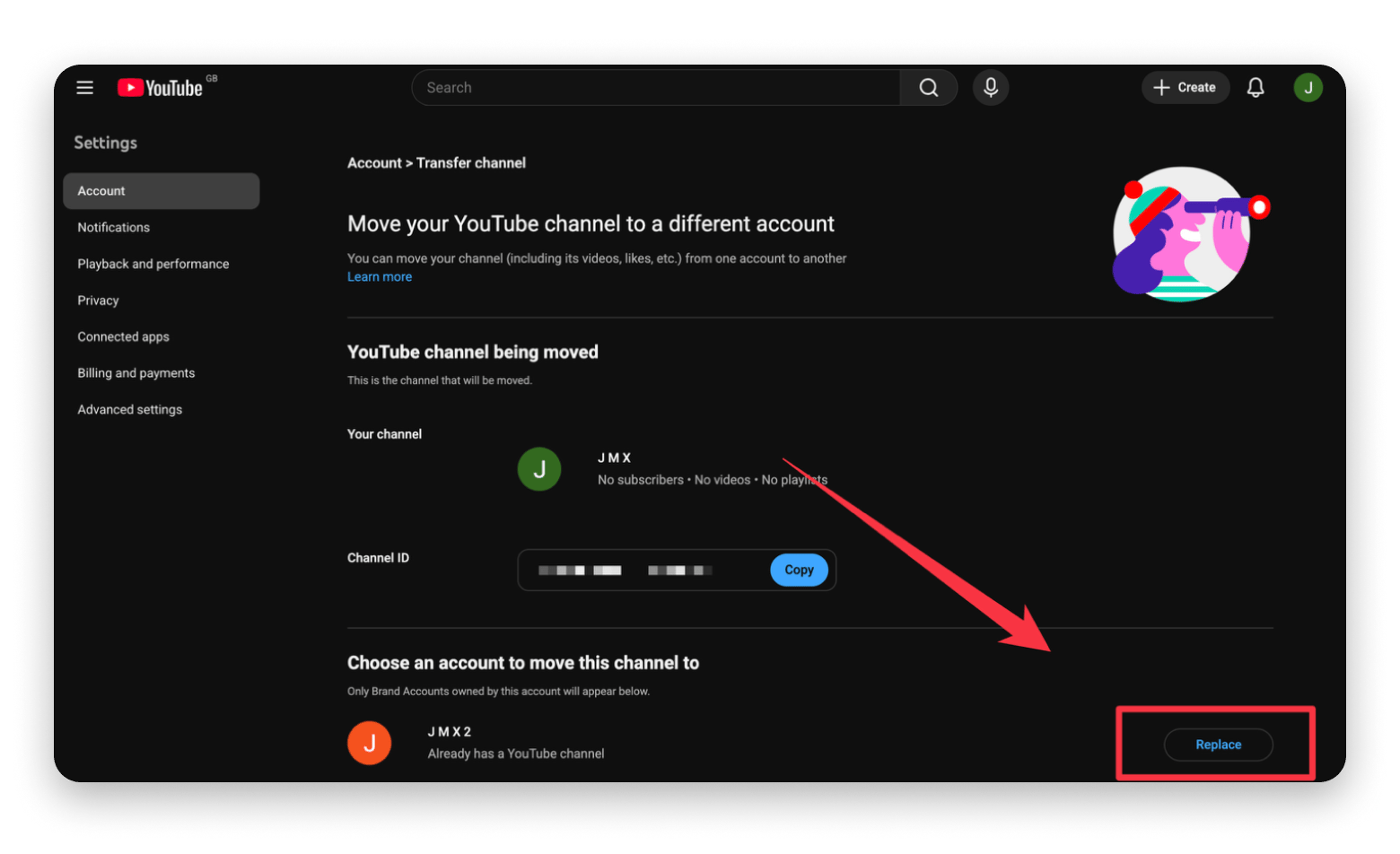Screen dimensions: 1400x854
Task: Copy the Channel ID
Action: coord(799,571)
